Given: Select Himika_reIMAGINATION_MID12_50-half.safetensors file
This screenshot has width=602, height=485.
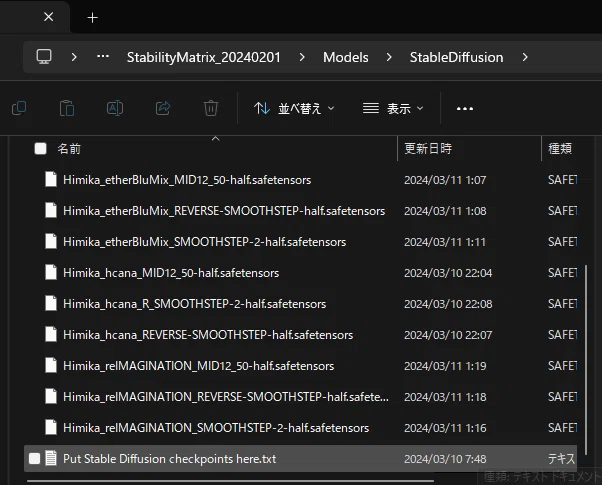Looking at the screenshot, I should point(198,366).
